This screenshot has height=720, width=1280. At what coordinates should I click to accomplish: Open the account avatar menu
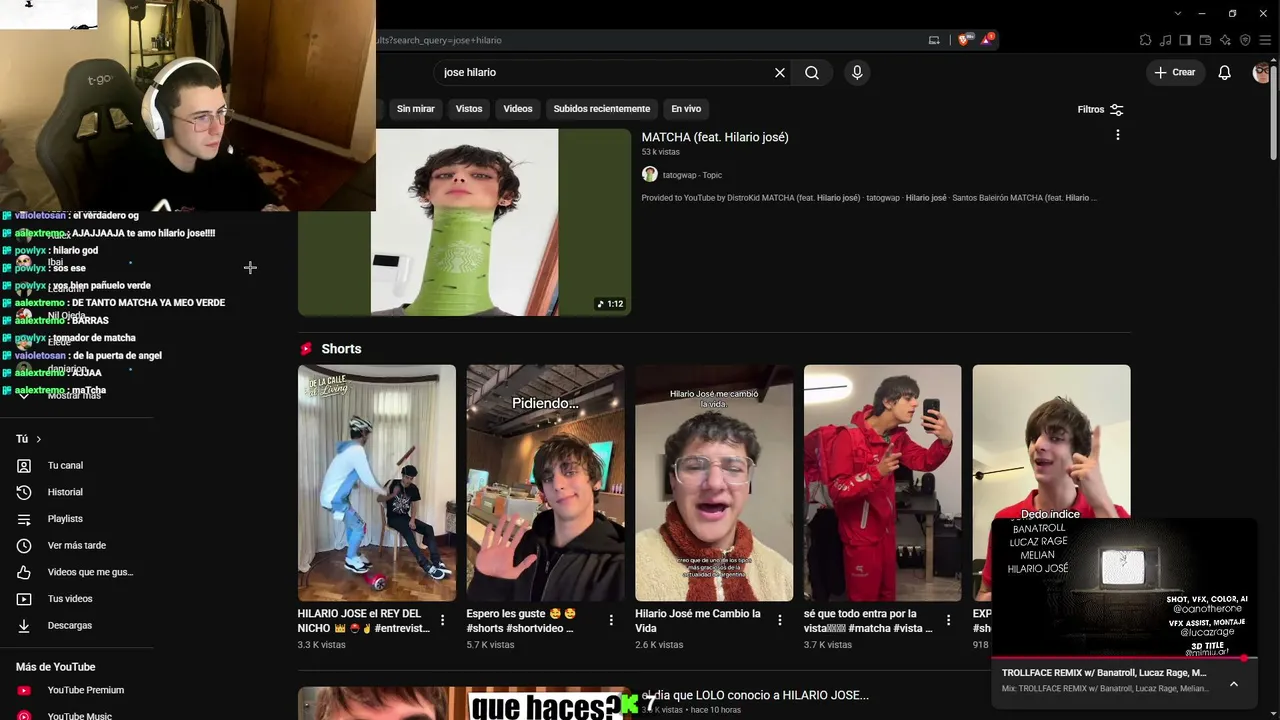coord(1263,73)
